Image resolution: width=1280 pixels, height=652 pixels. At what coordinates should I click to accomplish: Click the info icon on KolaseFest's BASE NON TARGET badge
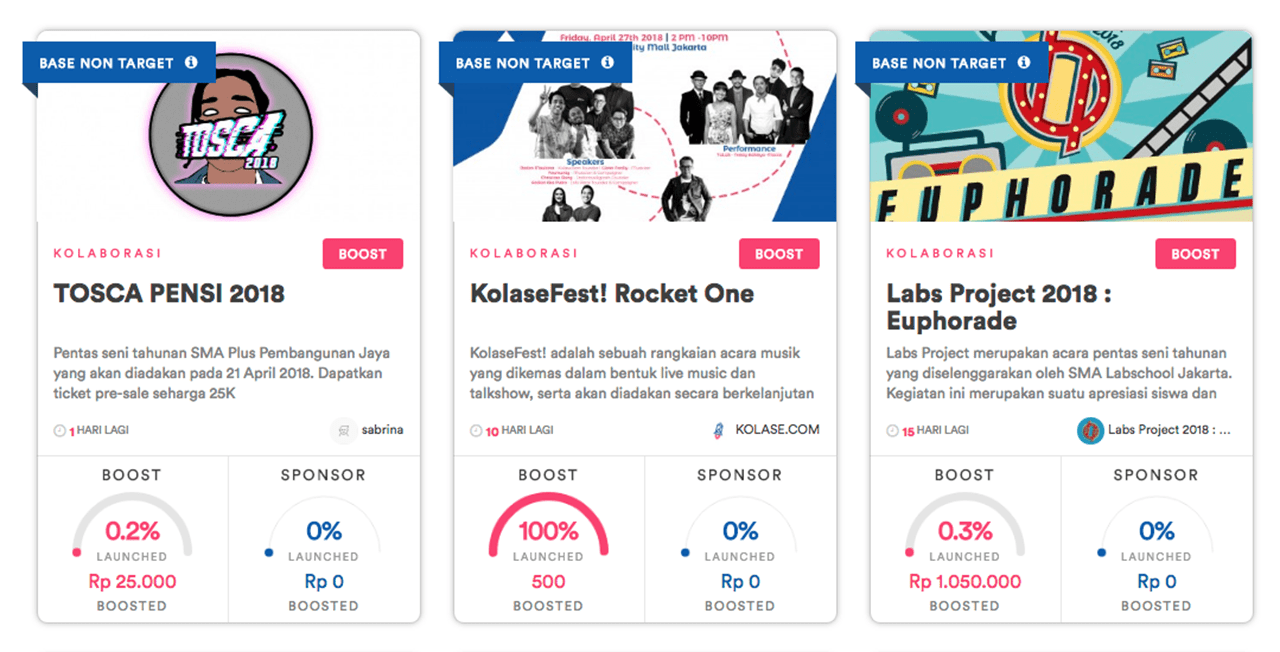coord(607,62)
